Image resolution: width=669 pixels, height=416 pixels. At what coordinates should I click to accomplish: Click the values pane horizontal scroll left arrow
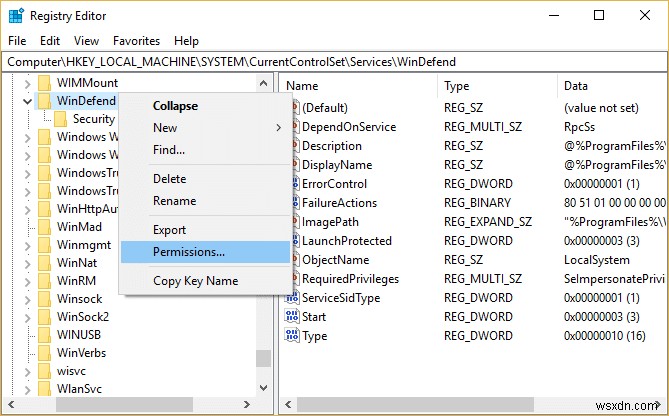tap(288, 404)
